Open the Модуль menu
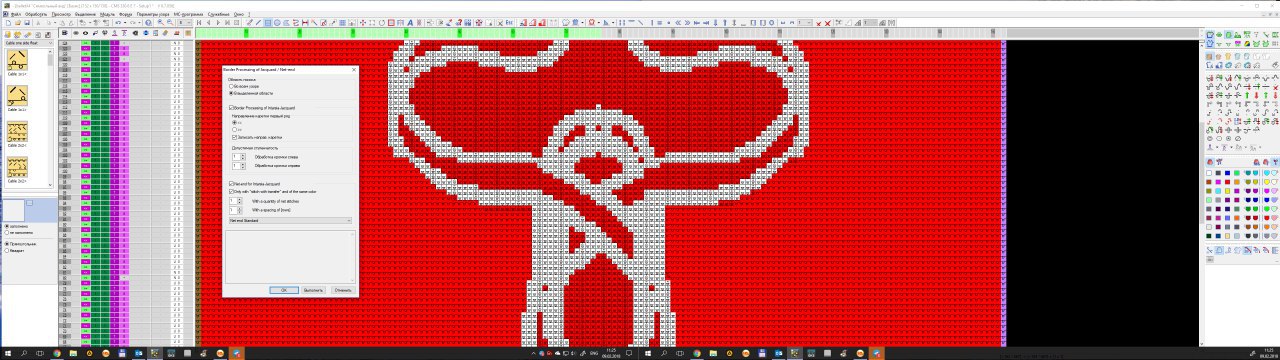The width and height of the screenshot is (1280, 360). 107,14
